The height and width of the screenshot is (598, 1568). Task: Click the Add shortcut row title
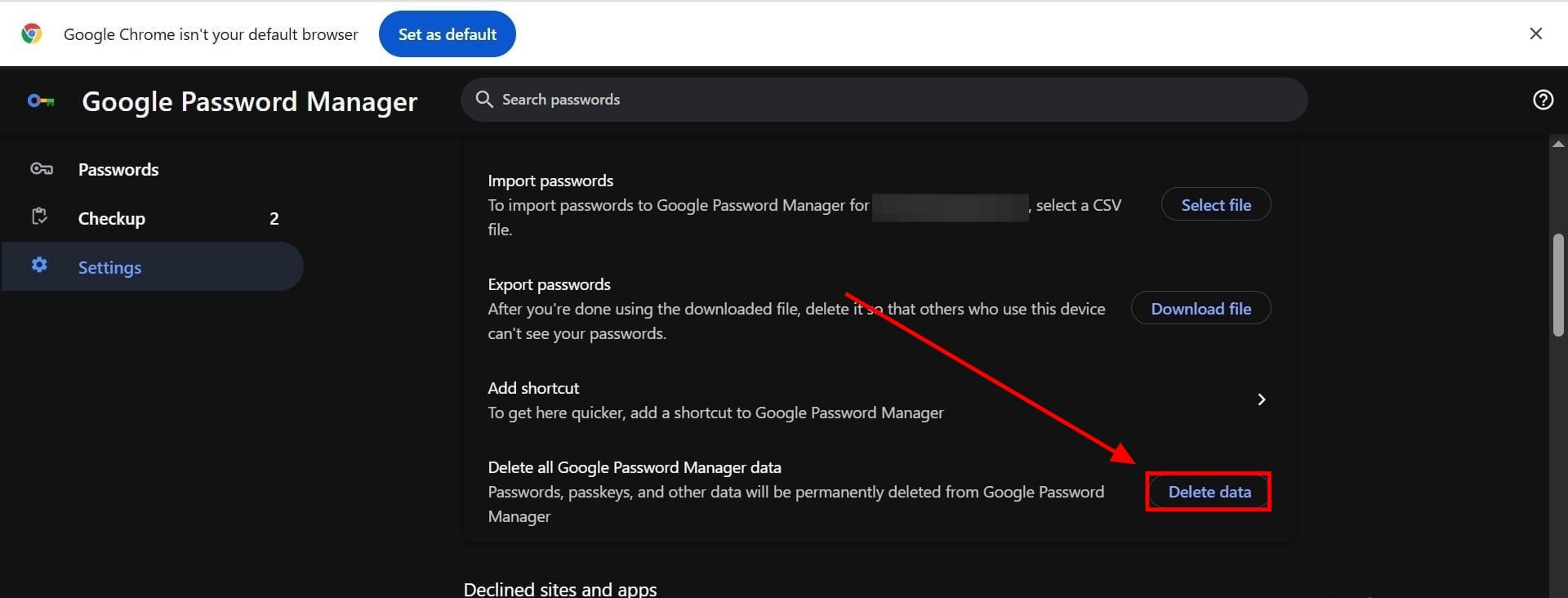(533, 388)
